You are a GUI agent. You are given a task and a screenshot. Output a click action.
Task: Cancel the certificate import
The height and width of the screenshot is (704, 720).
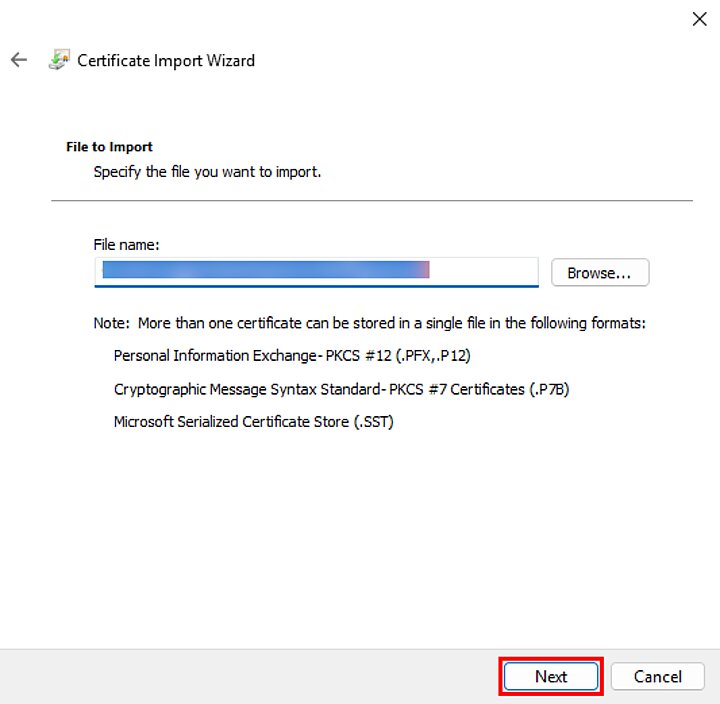point(658,676)
